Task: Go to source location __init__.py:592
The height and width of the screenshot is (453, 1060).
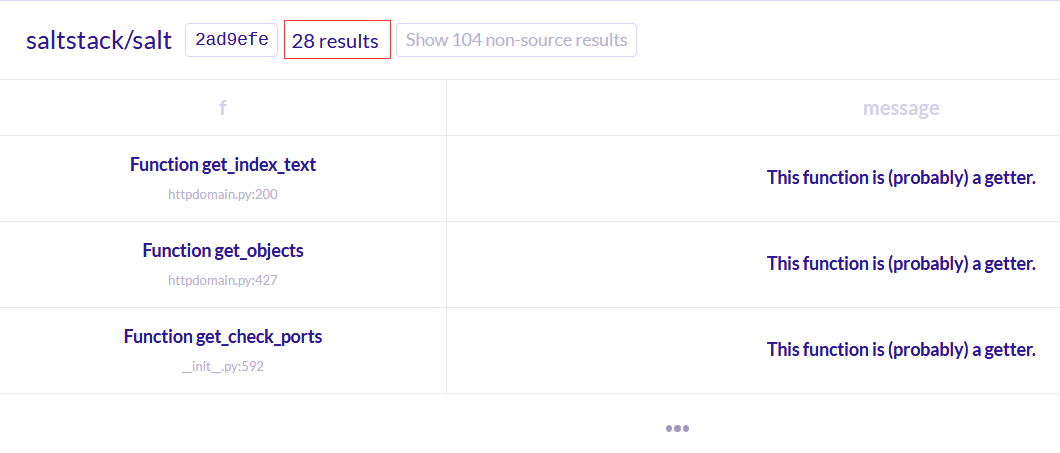Action: tap(222, 367)
